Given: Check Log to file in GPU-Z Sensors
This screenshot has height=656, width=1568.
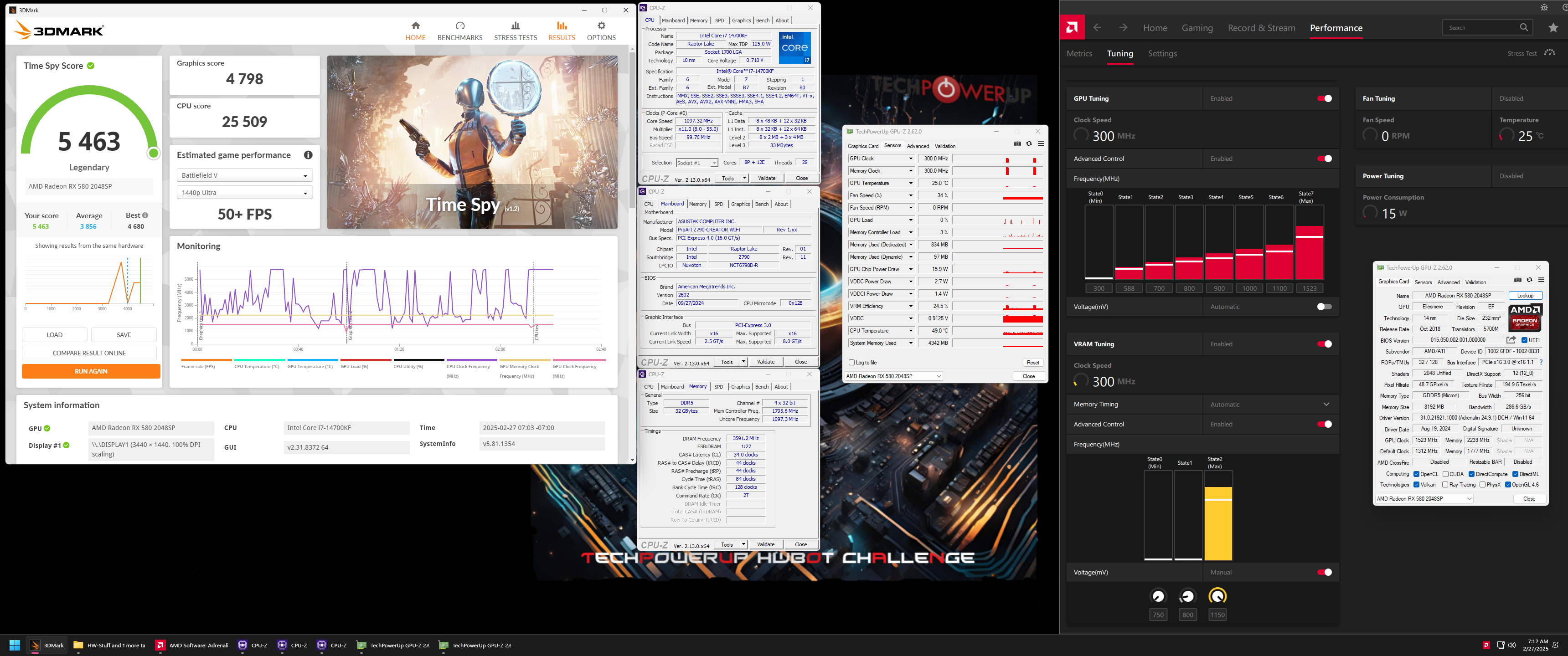Looking at the screenshot, I should (851, 363).
